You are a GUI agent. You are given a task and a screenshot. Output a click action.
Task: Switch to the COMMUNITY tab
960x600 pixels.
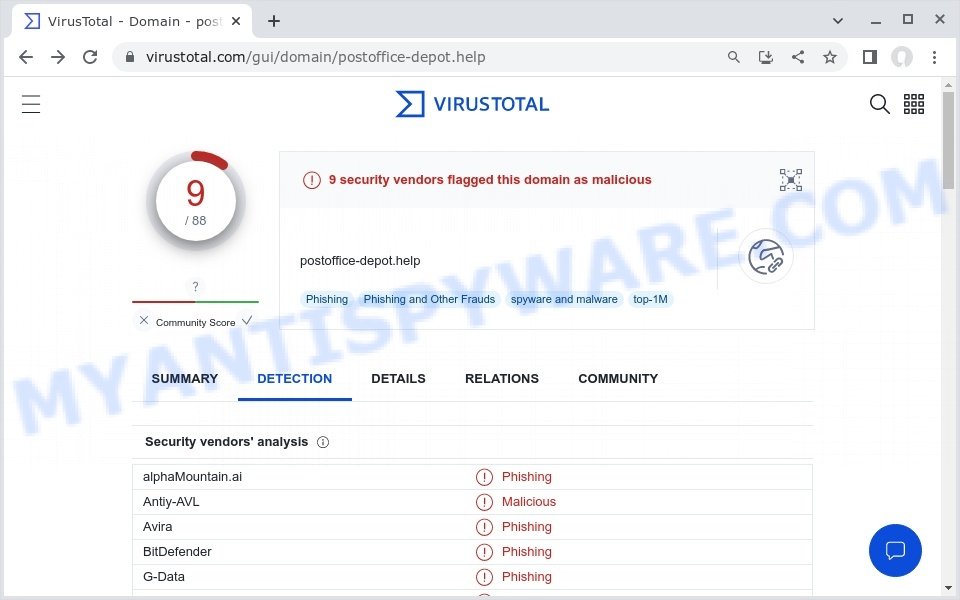[618, 379]
